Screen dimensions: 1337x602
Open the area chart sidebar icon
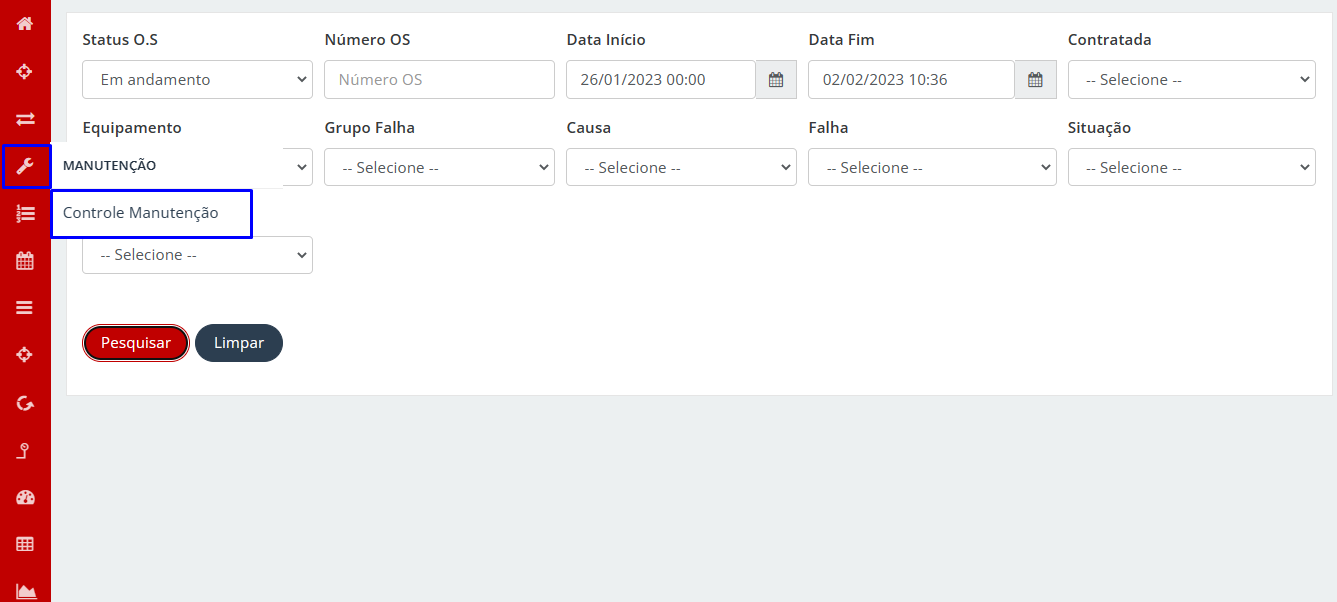[25, 591]
